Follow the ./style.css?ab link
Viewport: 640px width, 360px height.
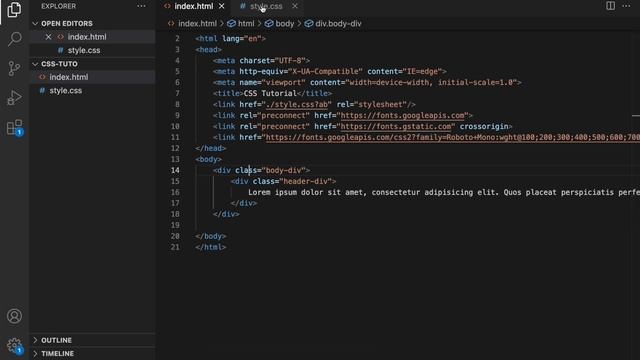click(297, 104)
